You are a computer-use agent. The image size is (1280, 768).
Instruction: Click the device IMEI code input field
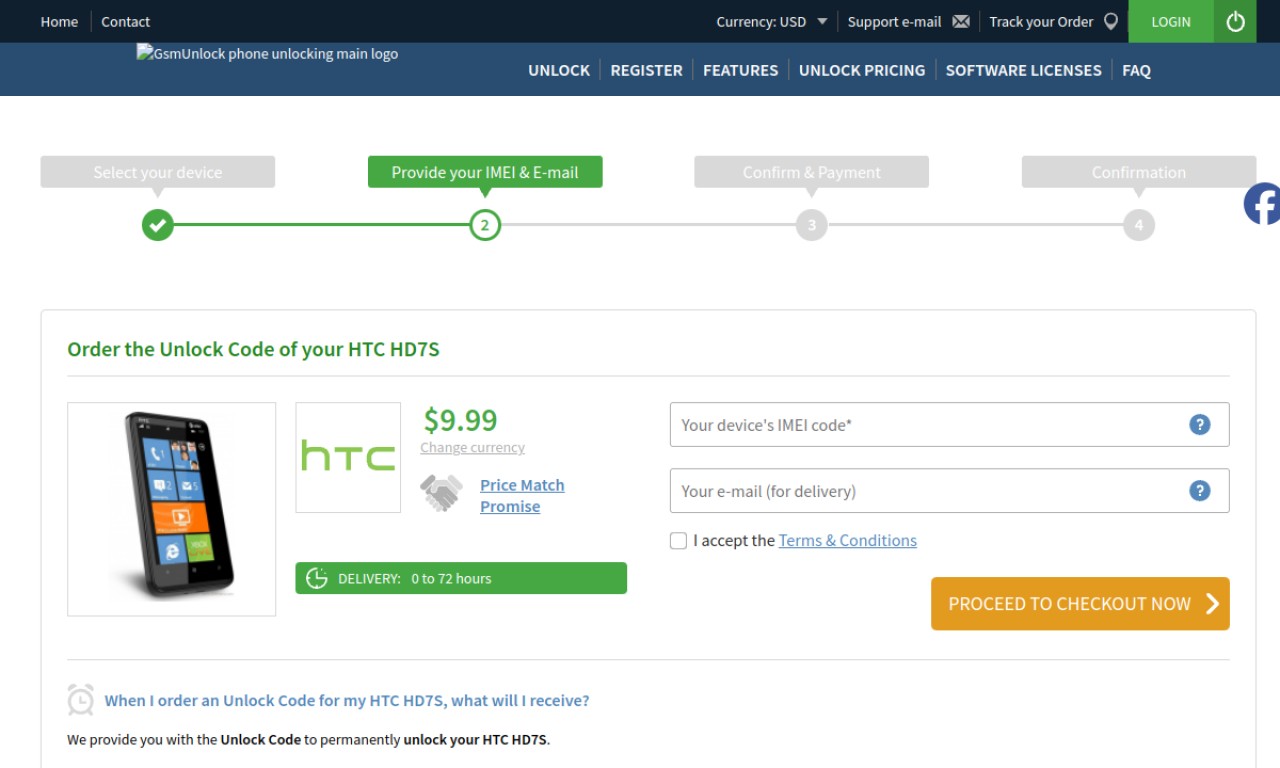click(x=949, y=424)
